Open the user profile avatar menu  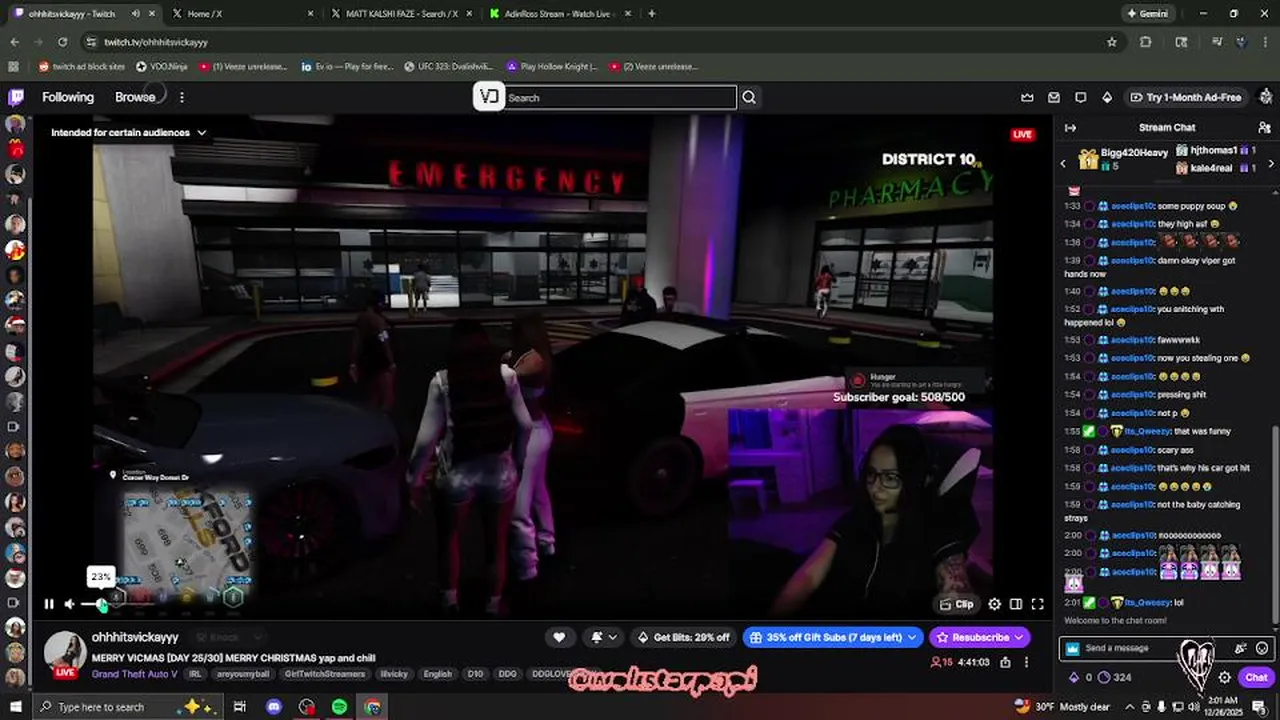pos(1266,97)
